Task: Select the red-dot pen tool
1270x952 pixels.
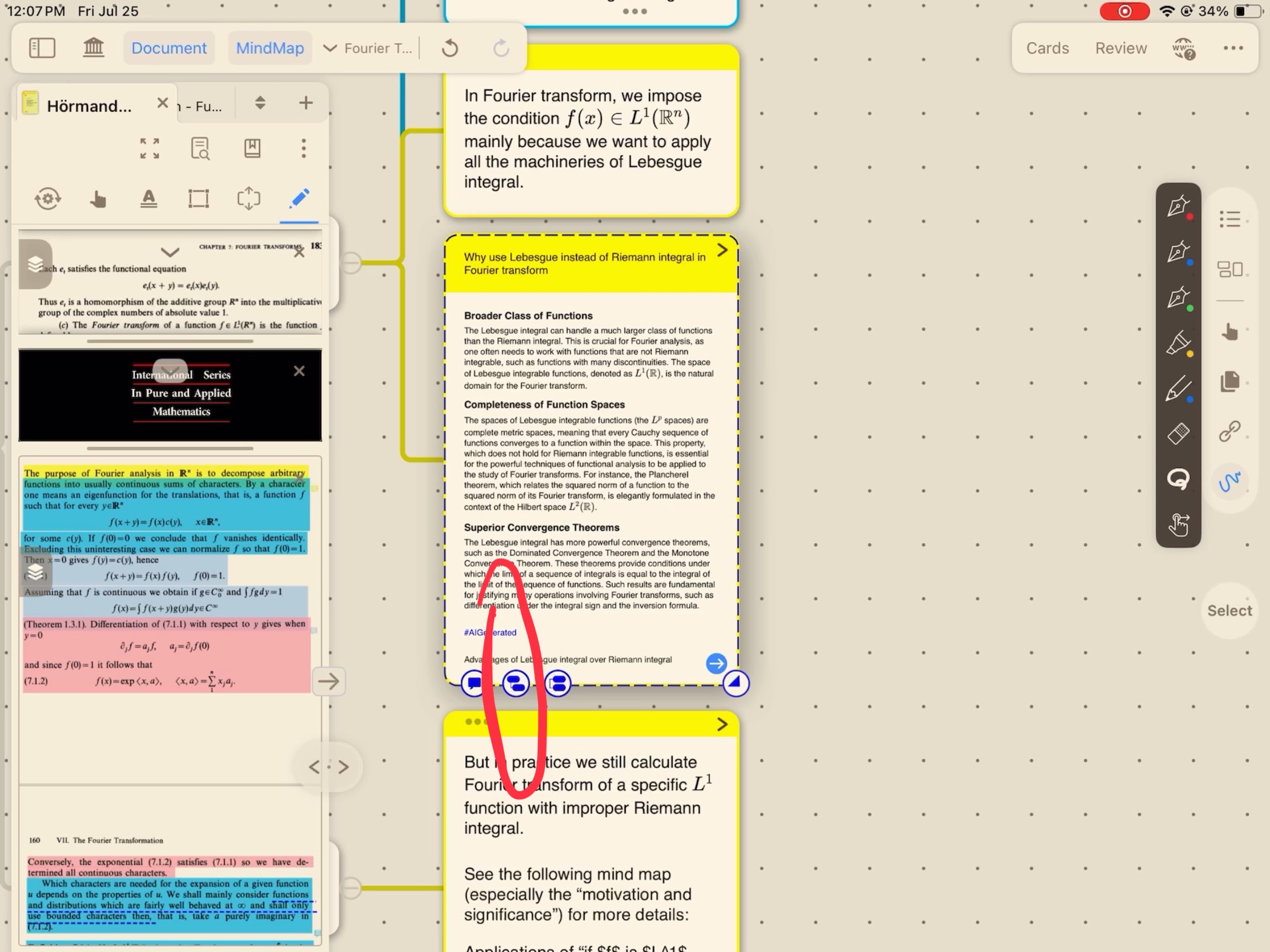Action: pyautogui.click(x=1177, y=207)
